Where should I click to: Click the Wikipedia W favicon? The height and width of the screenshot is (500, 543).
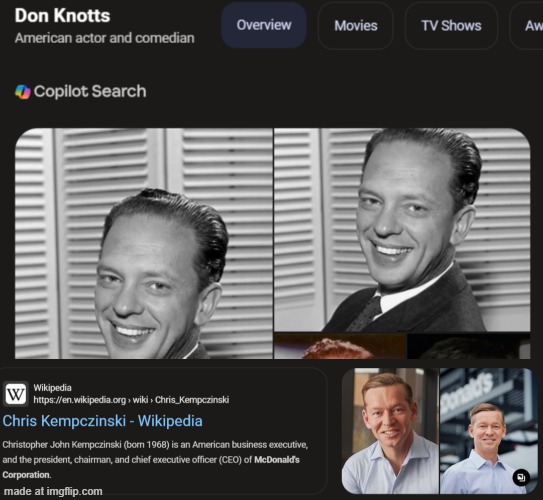(x=16, y=394)
